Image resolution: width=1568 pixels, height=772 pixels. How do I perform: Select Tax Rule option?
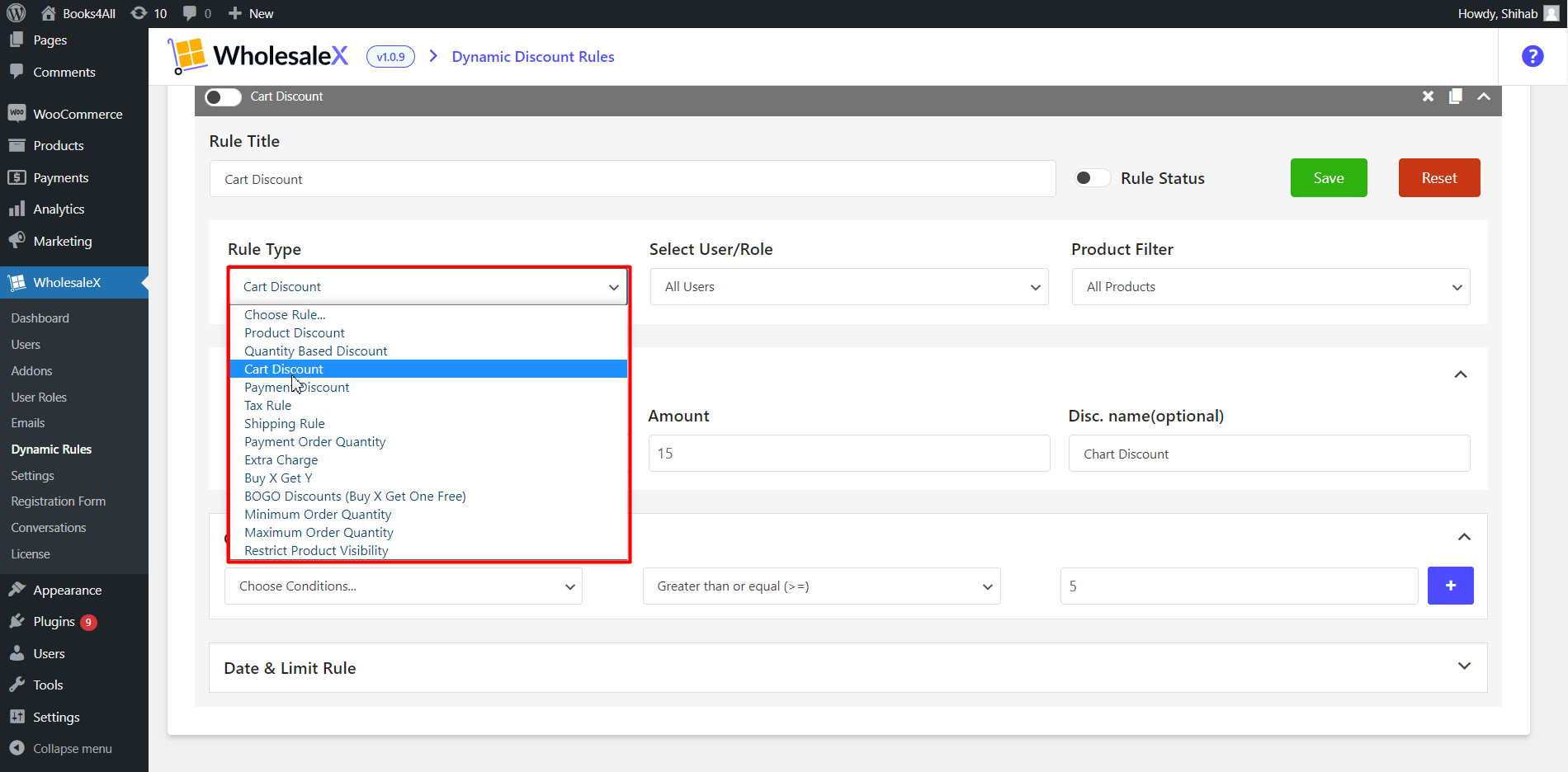point(428,405)
